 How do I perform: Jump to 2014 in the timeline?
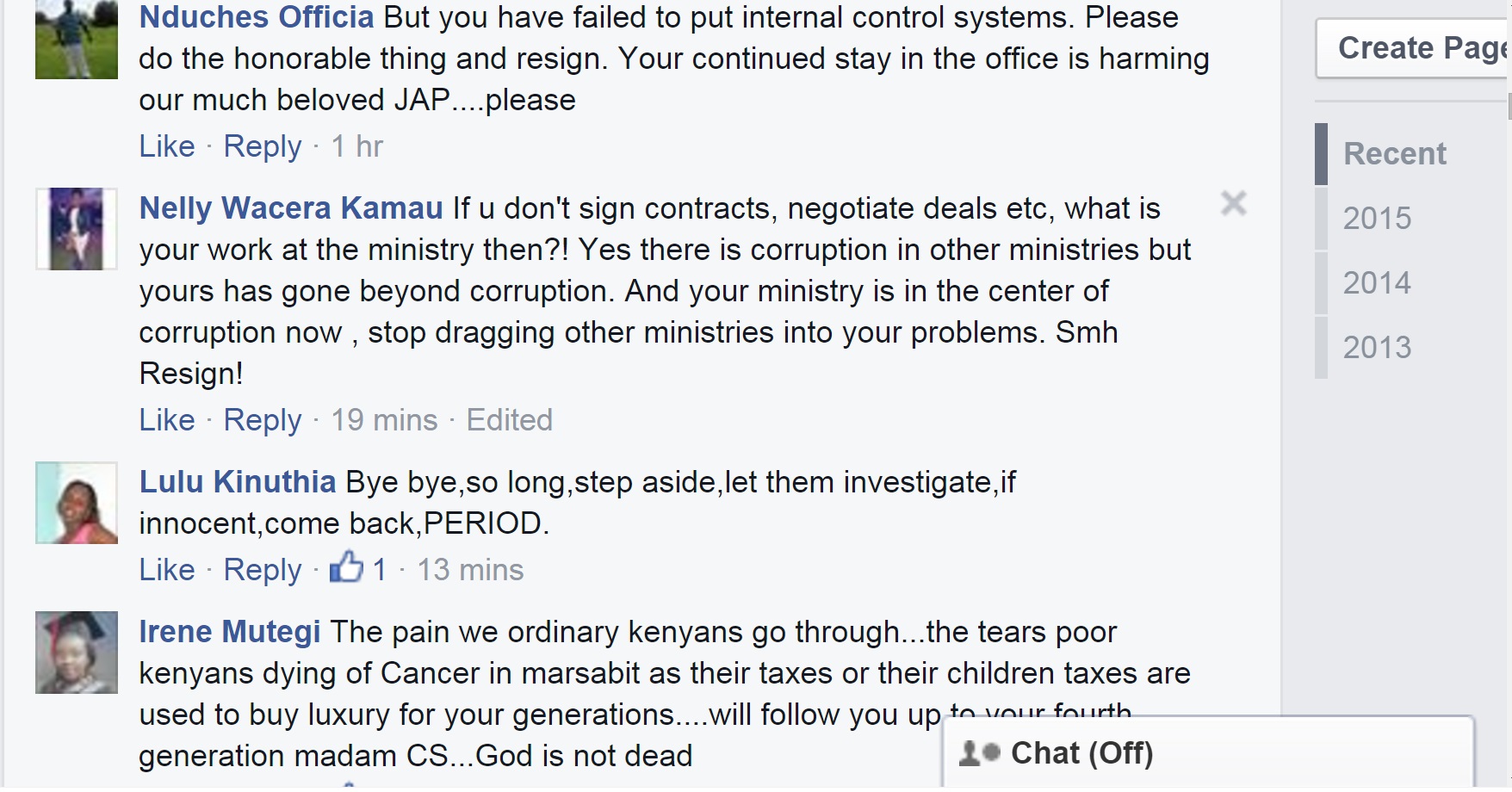tap(1377, 283)
